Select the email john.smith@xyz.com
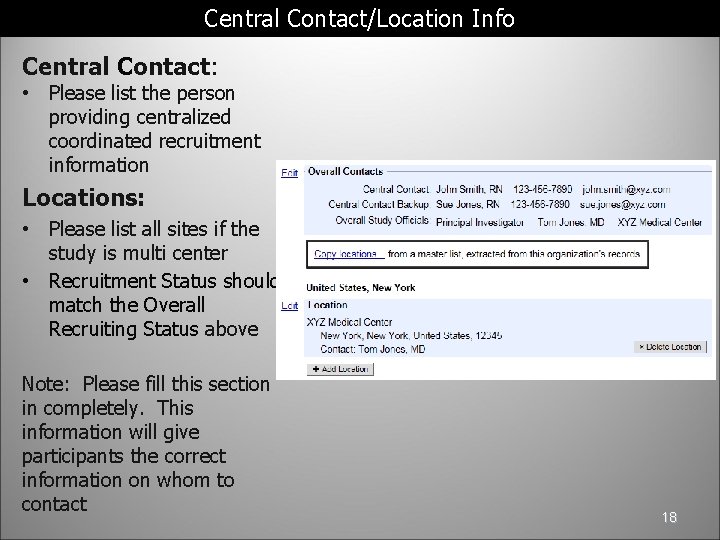The width and height of the screenshot is (720, 540). point(626,189)
